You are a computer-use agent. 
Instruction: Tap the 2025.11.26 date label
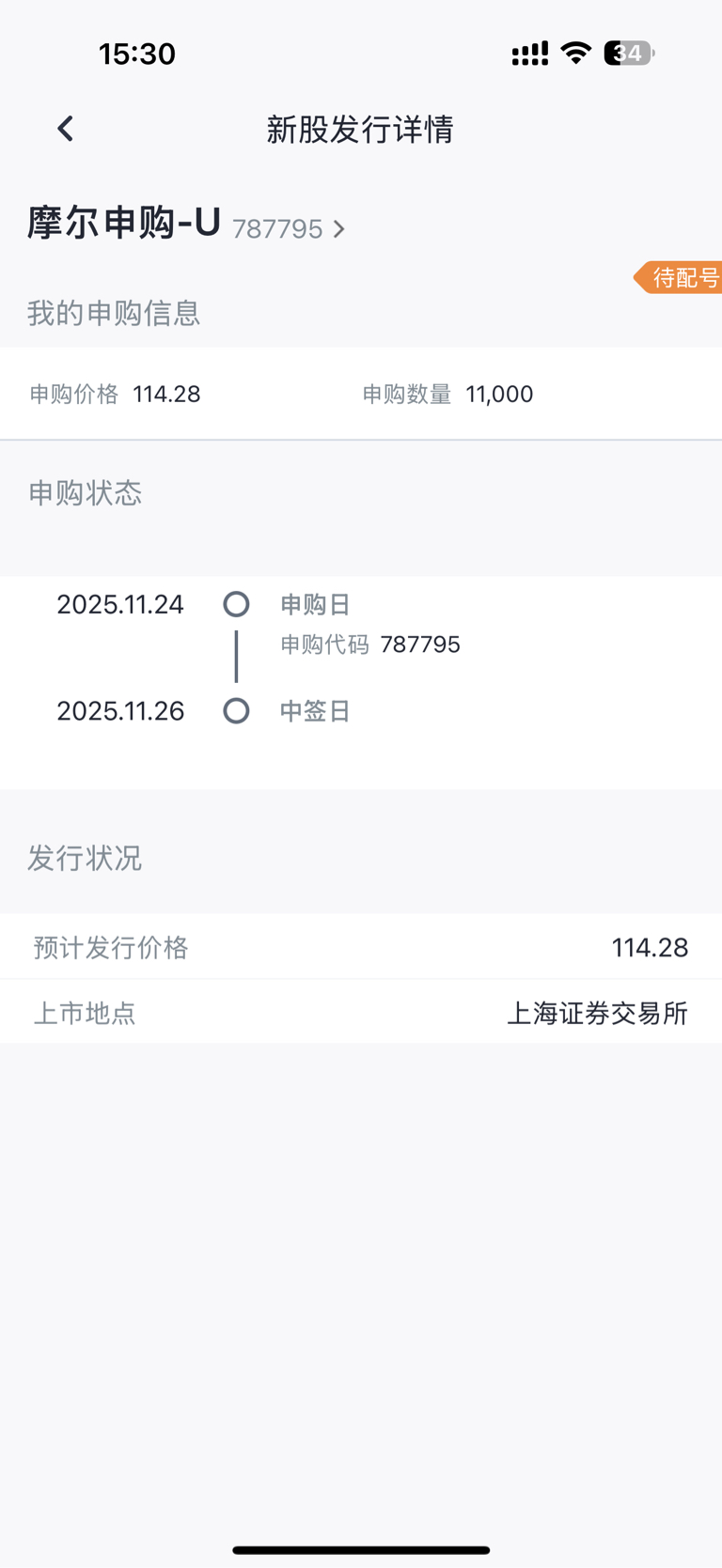point(120,710)
